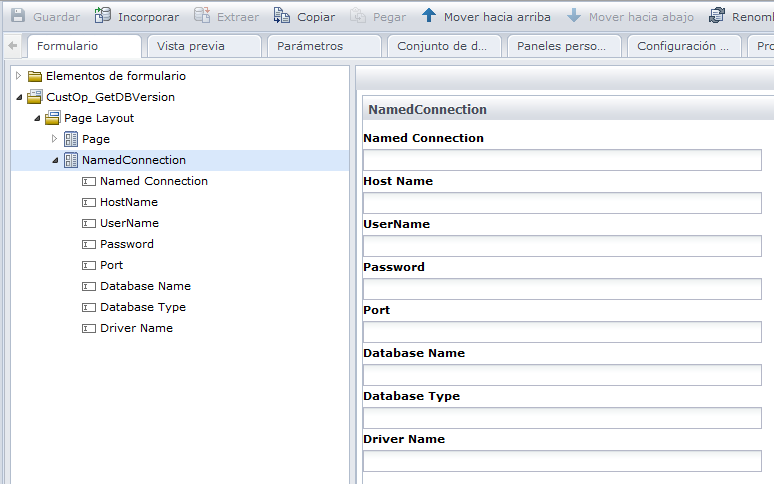Click the Copiar toolbar icon
774x484 pixels.
[x=282, y=16]
